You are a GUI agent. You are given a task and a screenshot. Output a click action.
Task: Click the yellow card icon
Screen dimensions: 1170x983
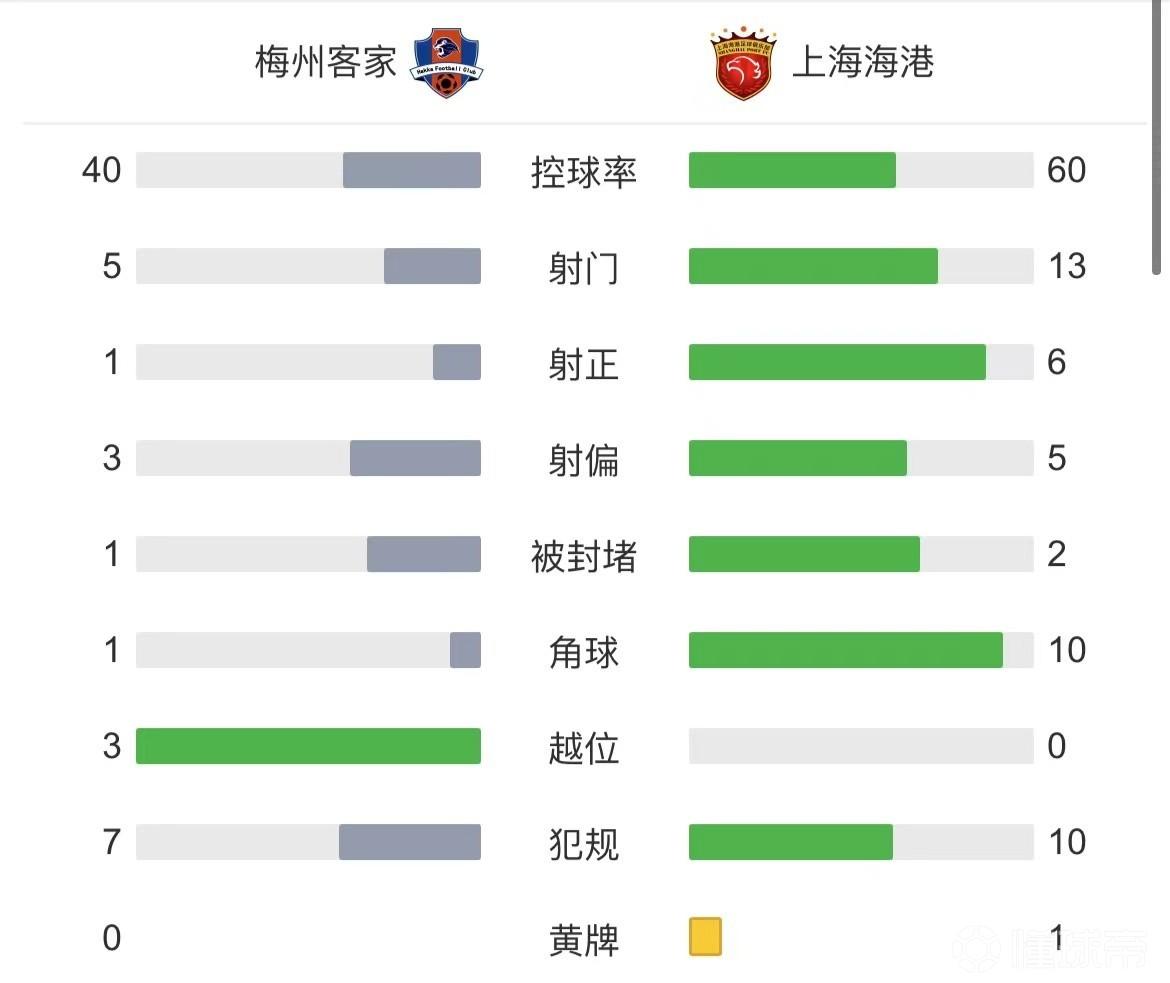point(705,938)
